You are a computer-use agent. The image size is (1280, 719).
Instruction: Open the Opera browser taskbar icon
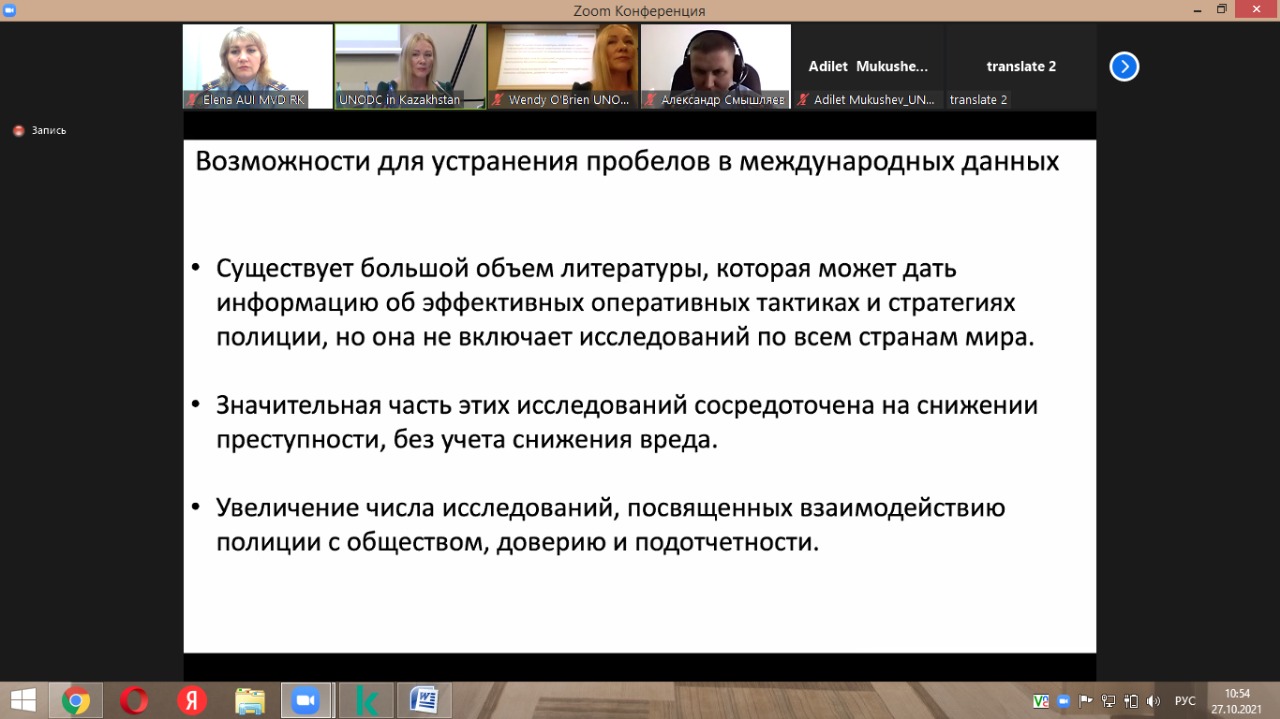(x=134, y=700)
